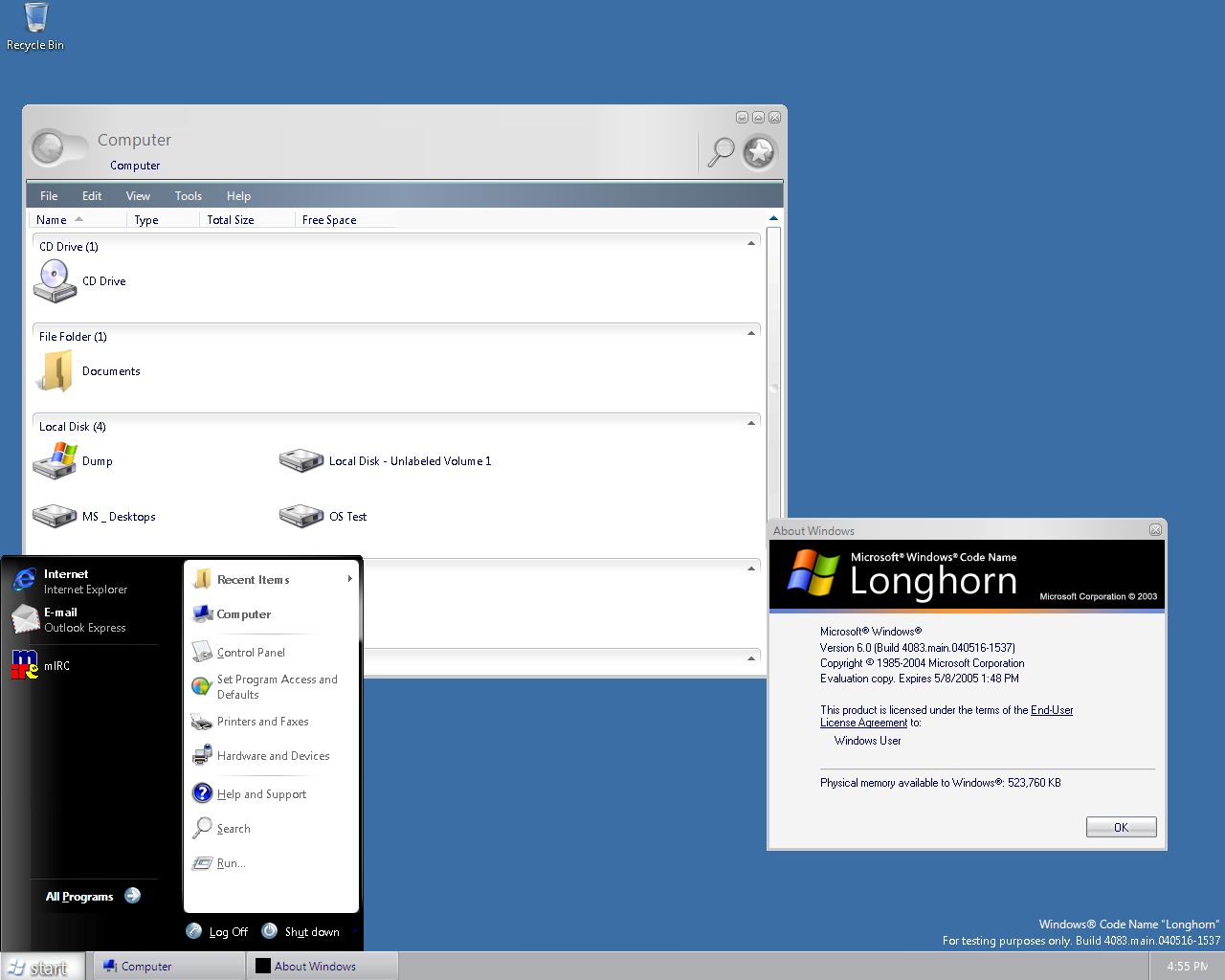Image resolution: width=1225 pixels, height=980 pixels.
Task: Open the Tools menu
Action: click(x=189, y=196)
